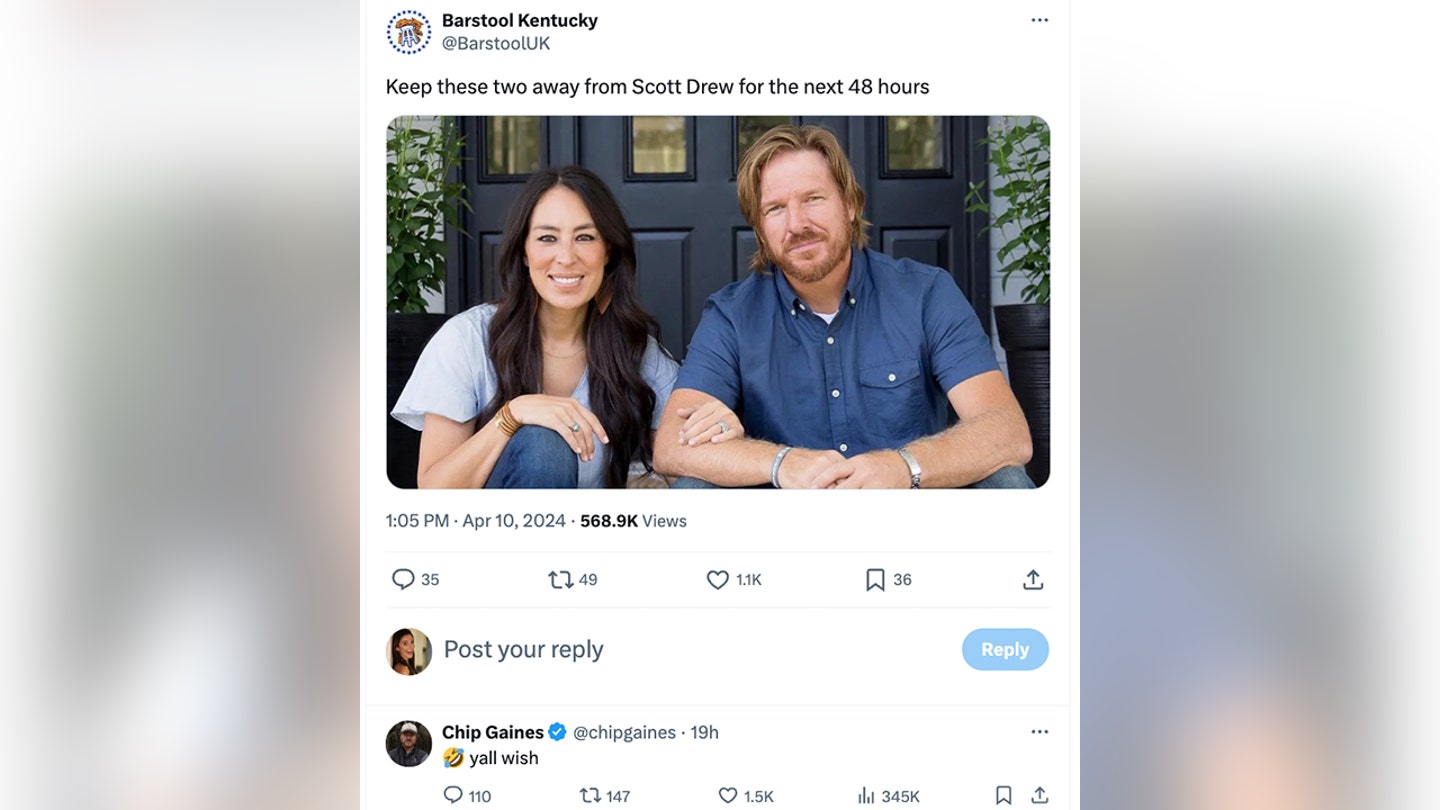Click the Apr 10, 2024 timestamp
Viewport: 1440px width, 810px height.
(514, 521)
